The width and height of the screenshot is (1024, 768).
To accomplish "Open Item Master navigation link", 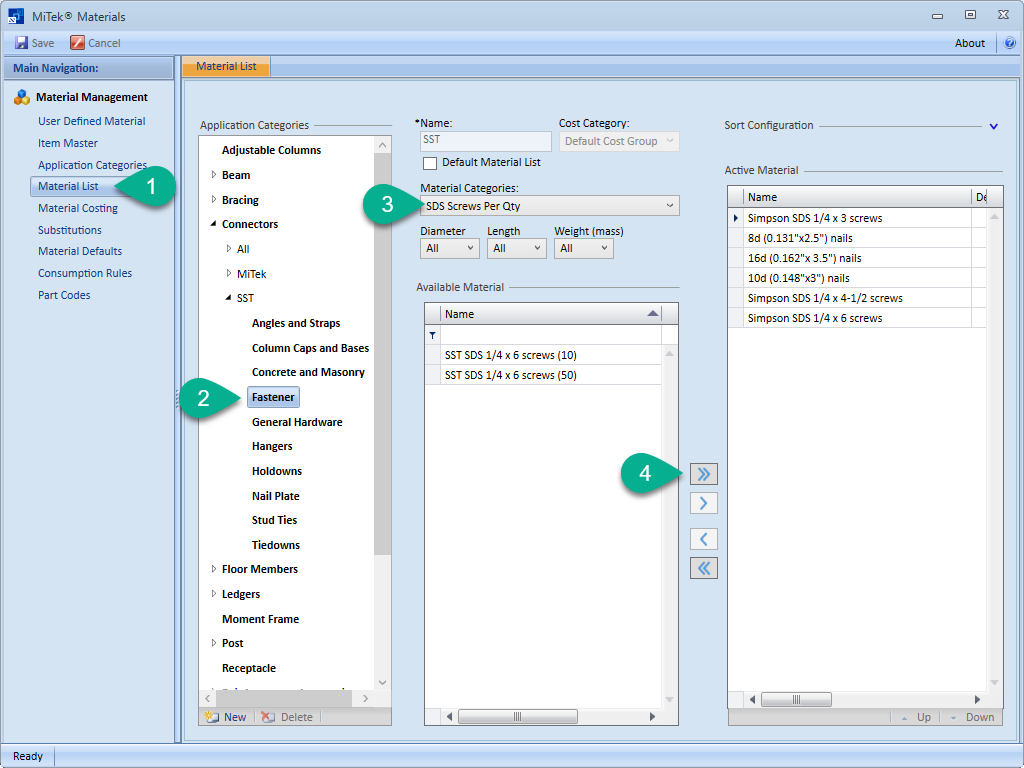I will pos(68,143).
